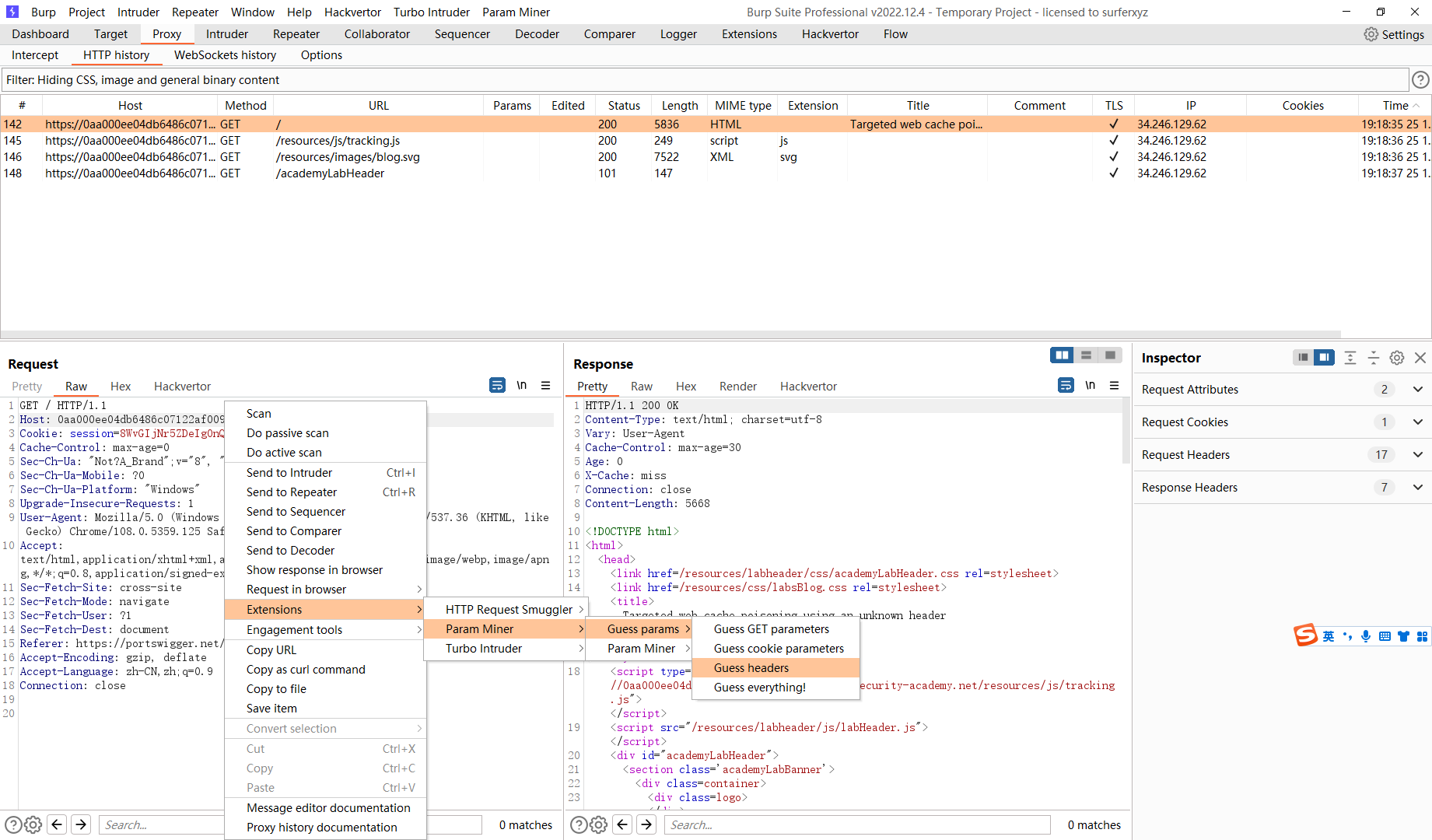Open Request panel hamburger options menu
Screen dimensions: 1432x840
pos(546,385)
